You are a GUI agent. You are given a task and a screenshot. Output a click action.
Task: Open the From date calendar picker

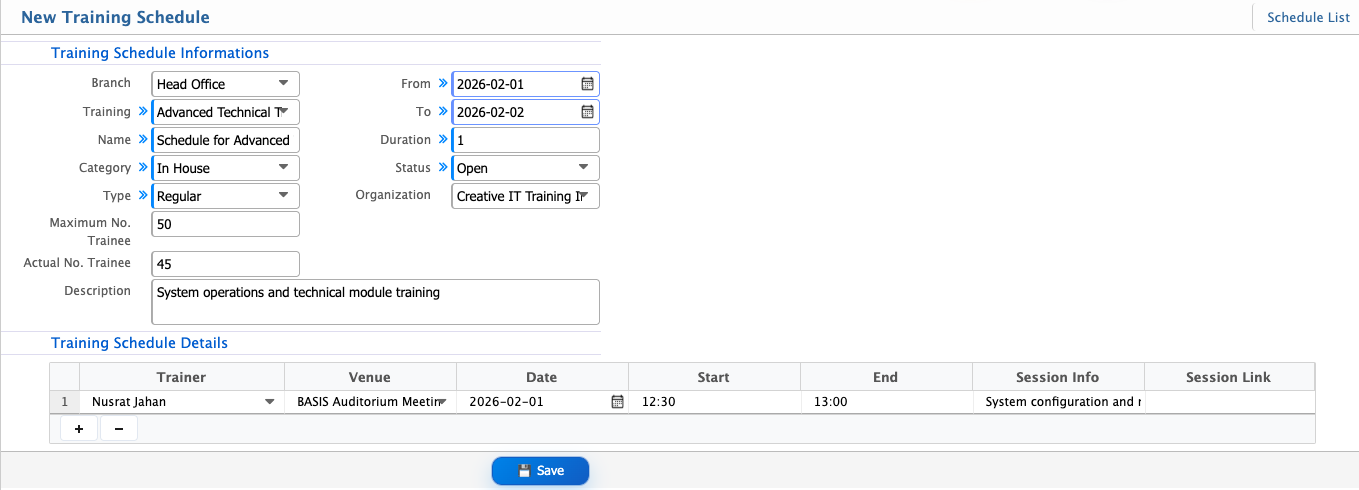point(588,84)
